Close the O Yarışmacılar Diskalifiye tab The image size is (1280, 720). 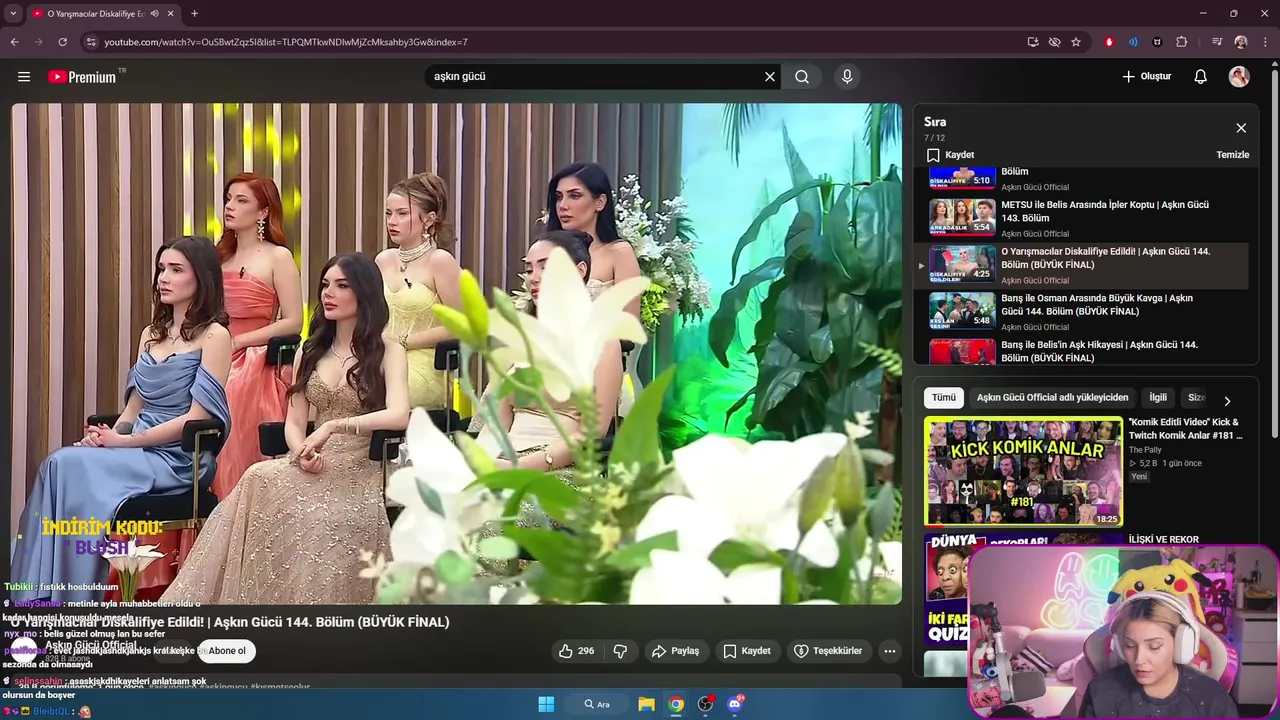pyautogui.click(x=171, y=14)
